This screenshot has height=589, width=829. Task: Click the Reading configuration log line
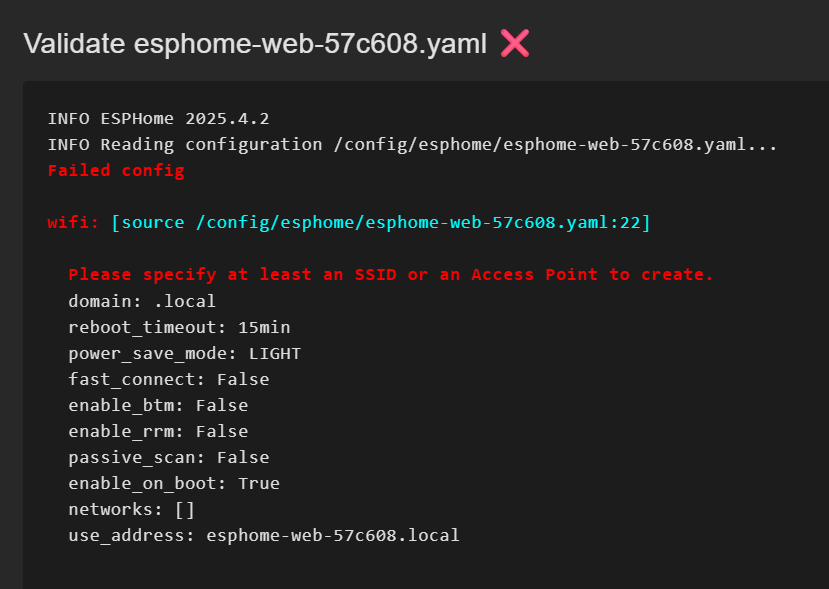point(412,144)
